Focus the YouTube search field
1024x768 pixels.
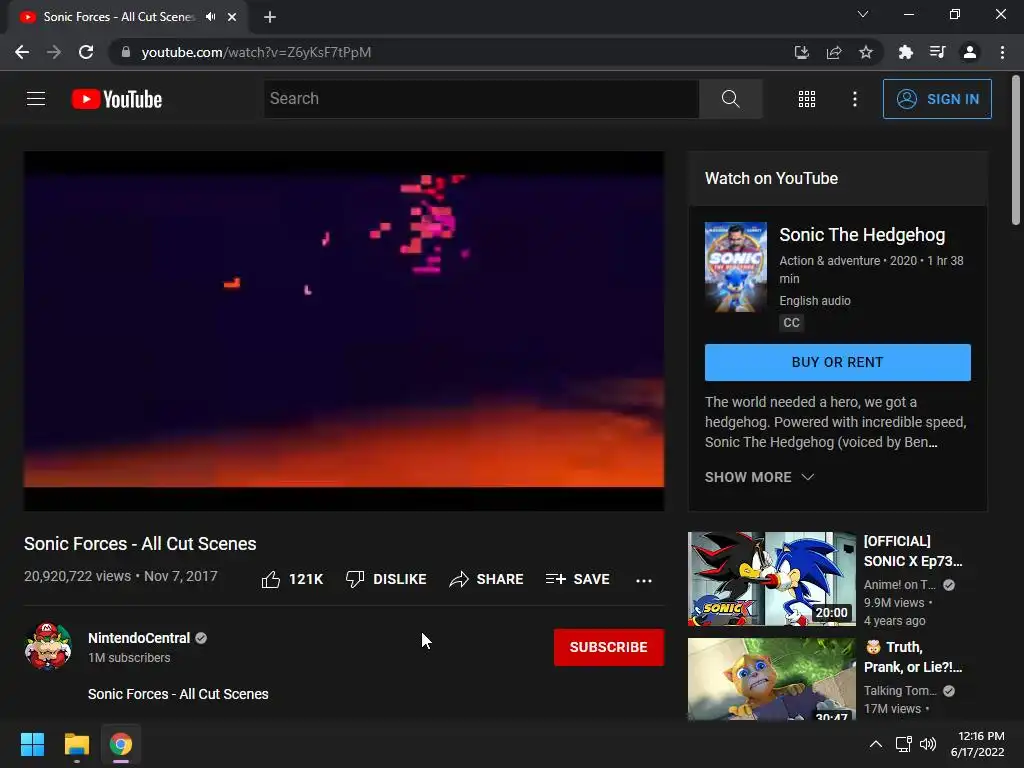click(x=482, y=99)
